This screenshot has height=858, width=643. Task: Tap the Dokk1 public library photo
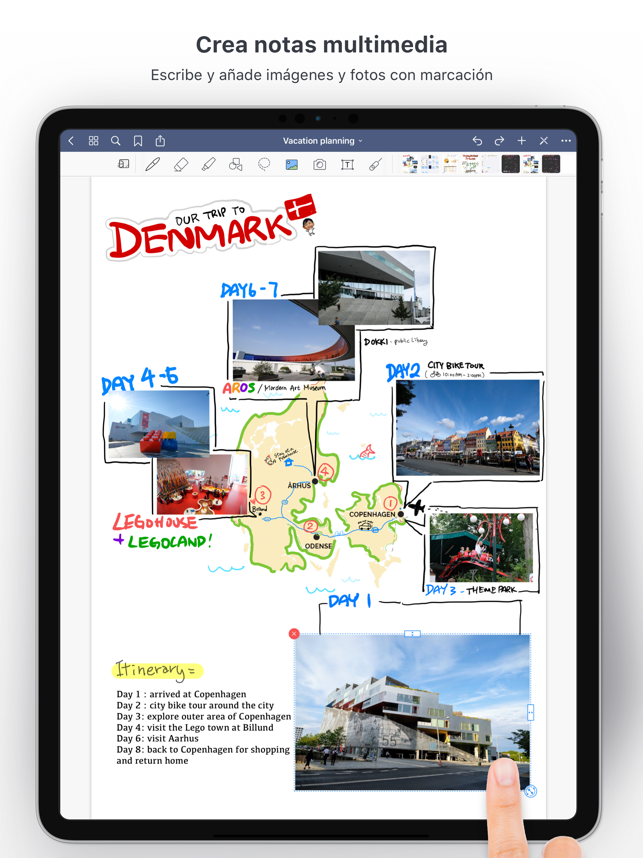(x=375, y=288)
